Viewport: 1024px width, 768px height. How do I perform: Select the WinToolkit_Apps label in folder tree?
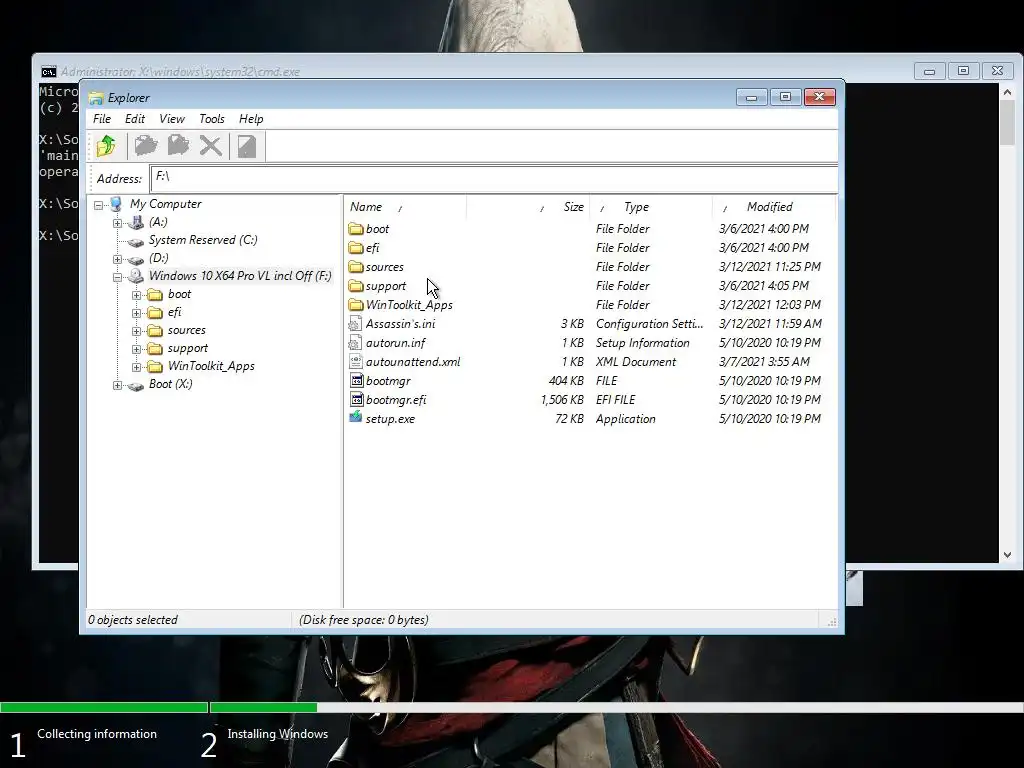point(211,366)
